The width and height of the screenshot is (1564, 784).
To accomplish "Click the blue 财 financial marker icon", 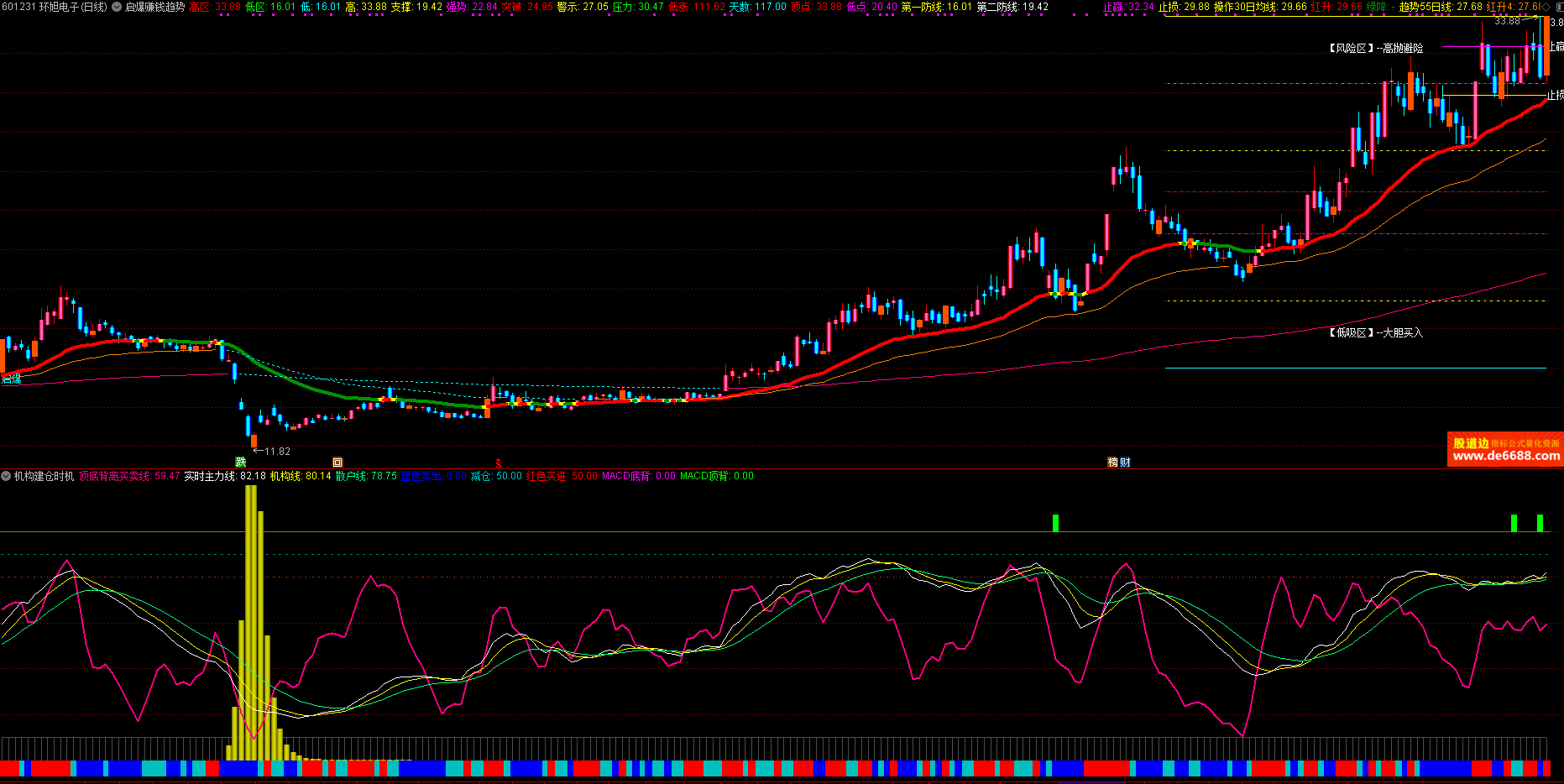I will click(x=1125, y=462).
